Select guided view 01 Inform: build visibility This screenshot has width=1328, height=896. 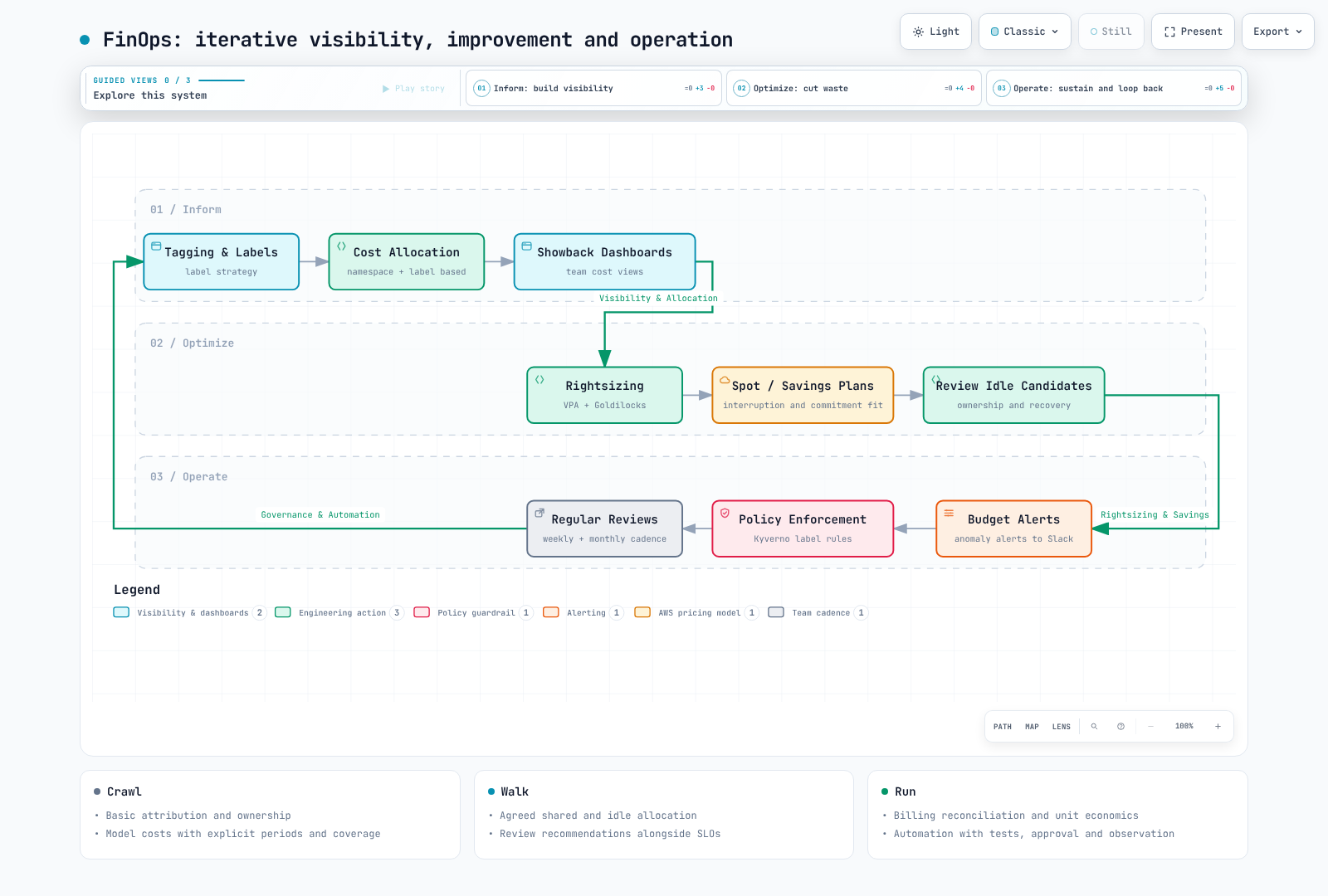(x=593, y=88)
